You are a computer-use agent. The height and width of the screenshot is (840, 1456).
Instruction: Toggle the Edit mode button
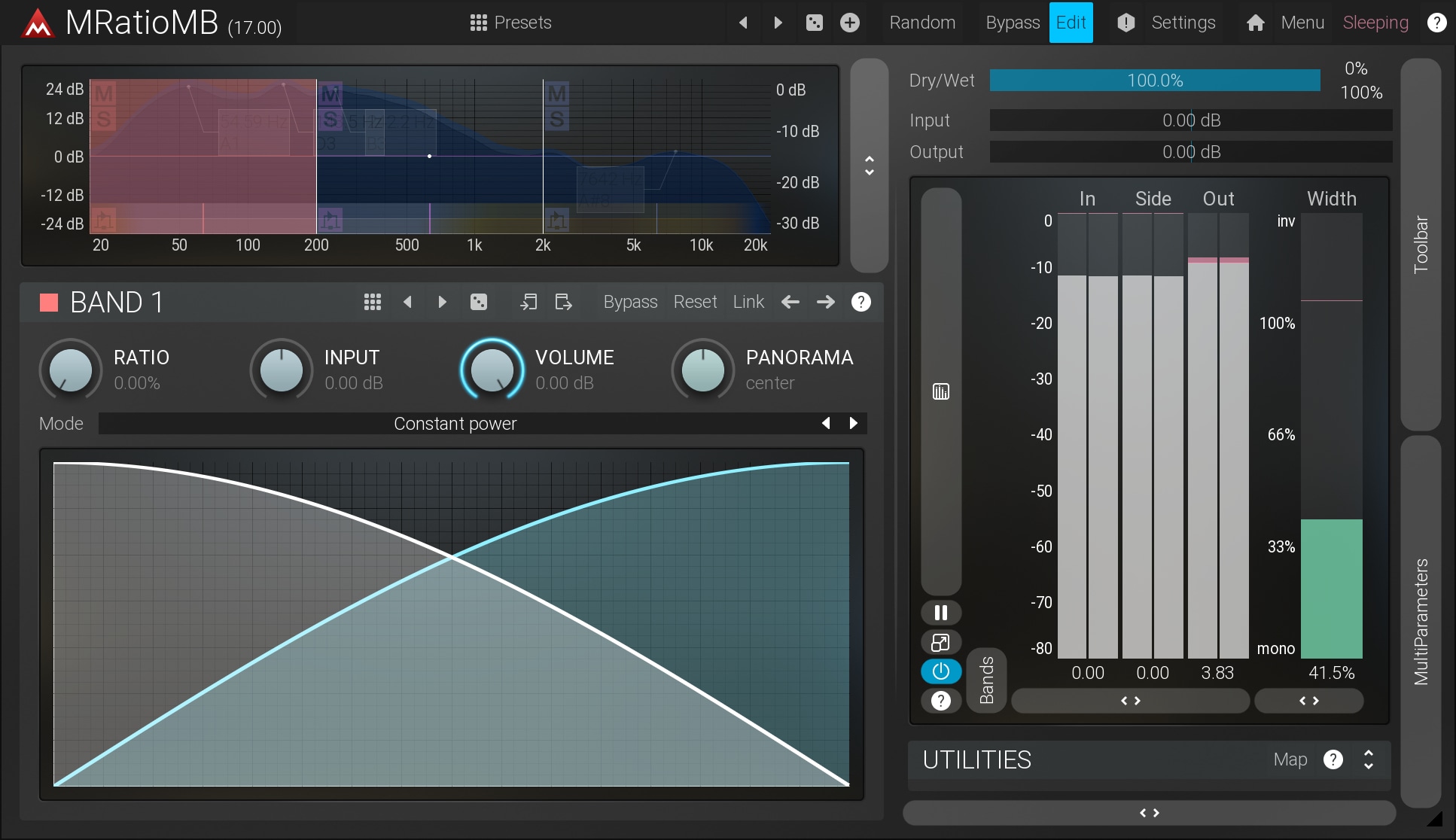(x=1071, y=23)
